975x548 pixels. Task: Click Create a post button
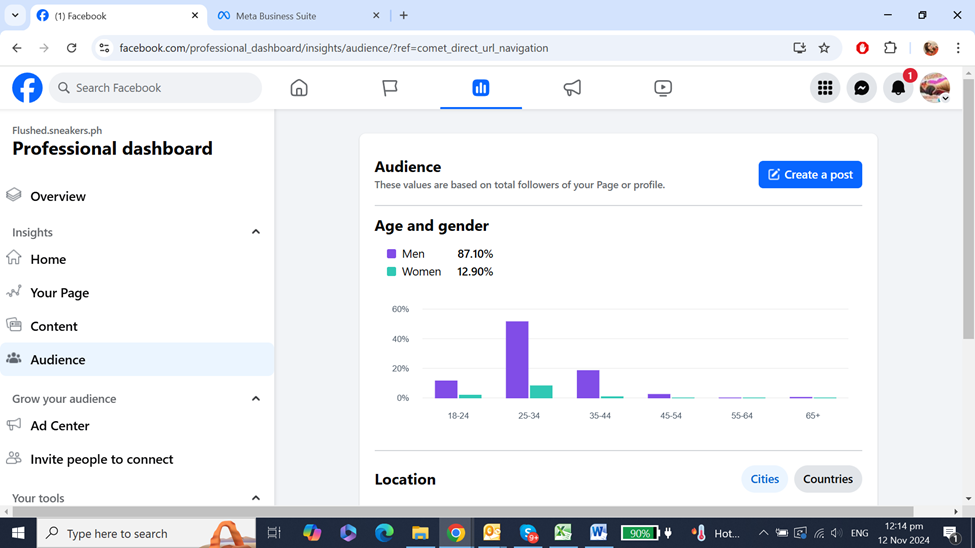[810, 175]
